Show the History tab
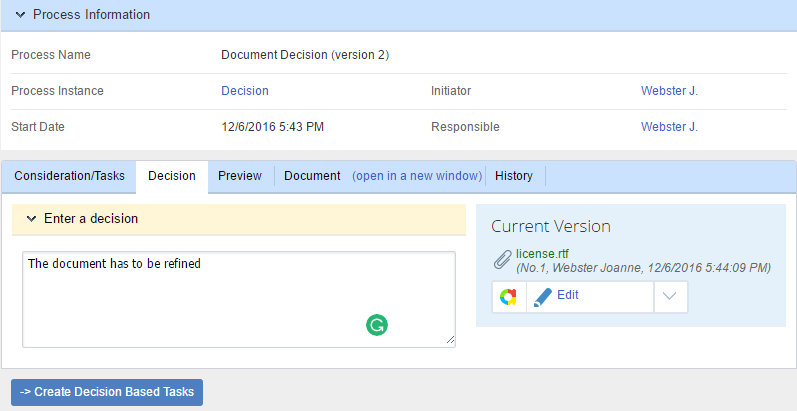Screen dimensions: 797x411 (514, 176)
